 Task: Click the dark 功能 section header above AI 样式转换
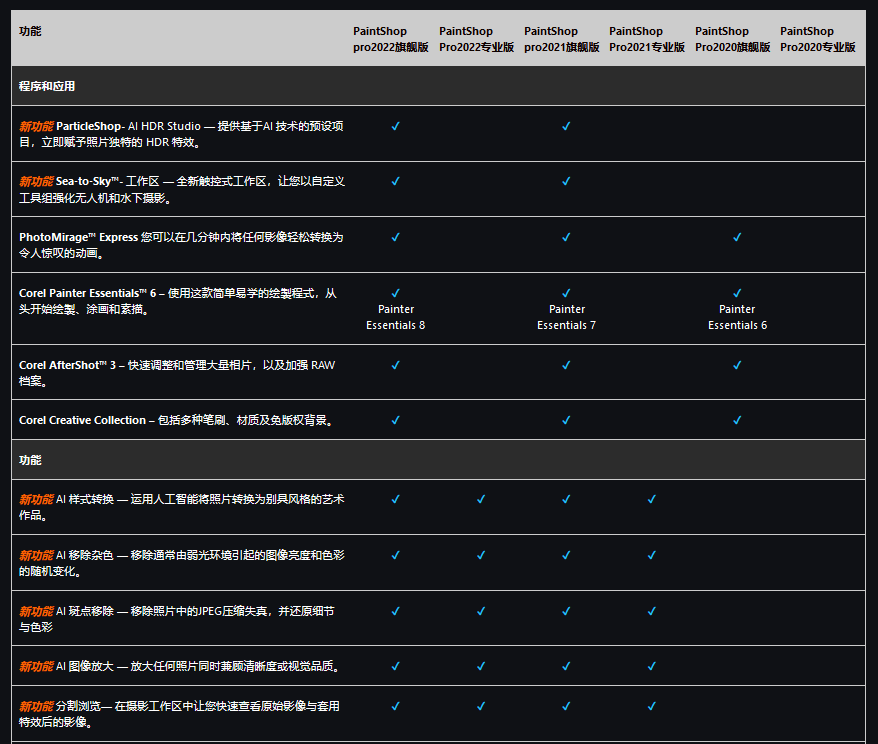(x=30, y=460)
